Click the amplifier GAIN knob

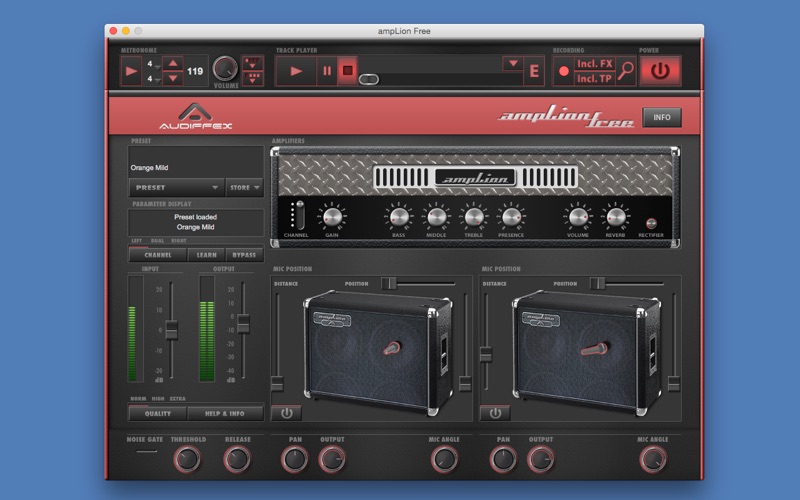332,216
